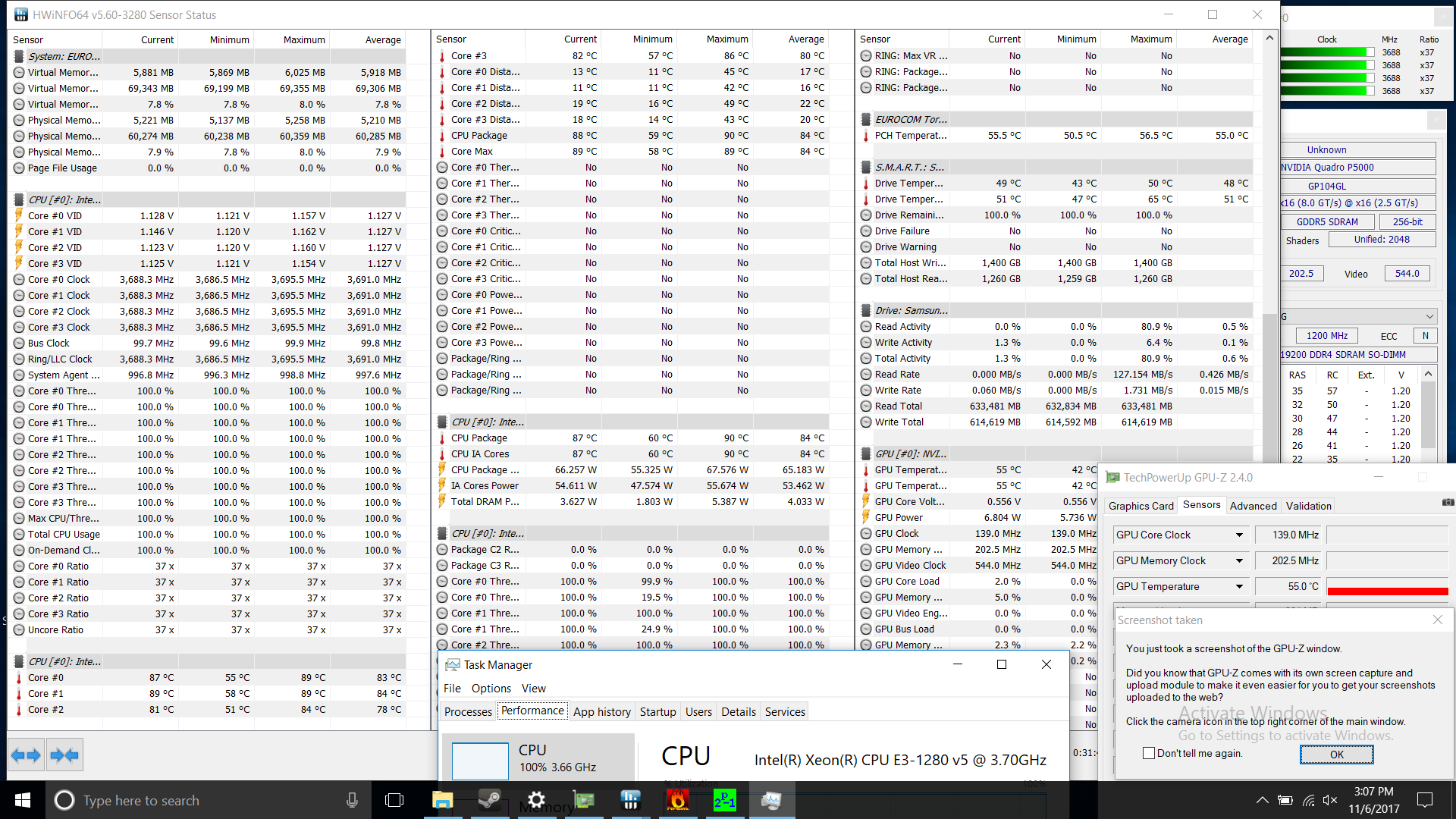Open the GPU Temperature dropdown
The width and height of the screenshot is (1456, 819).
tap(1239, 586)
